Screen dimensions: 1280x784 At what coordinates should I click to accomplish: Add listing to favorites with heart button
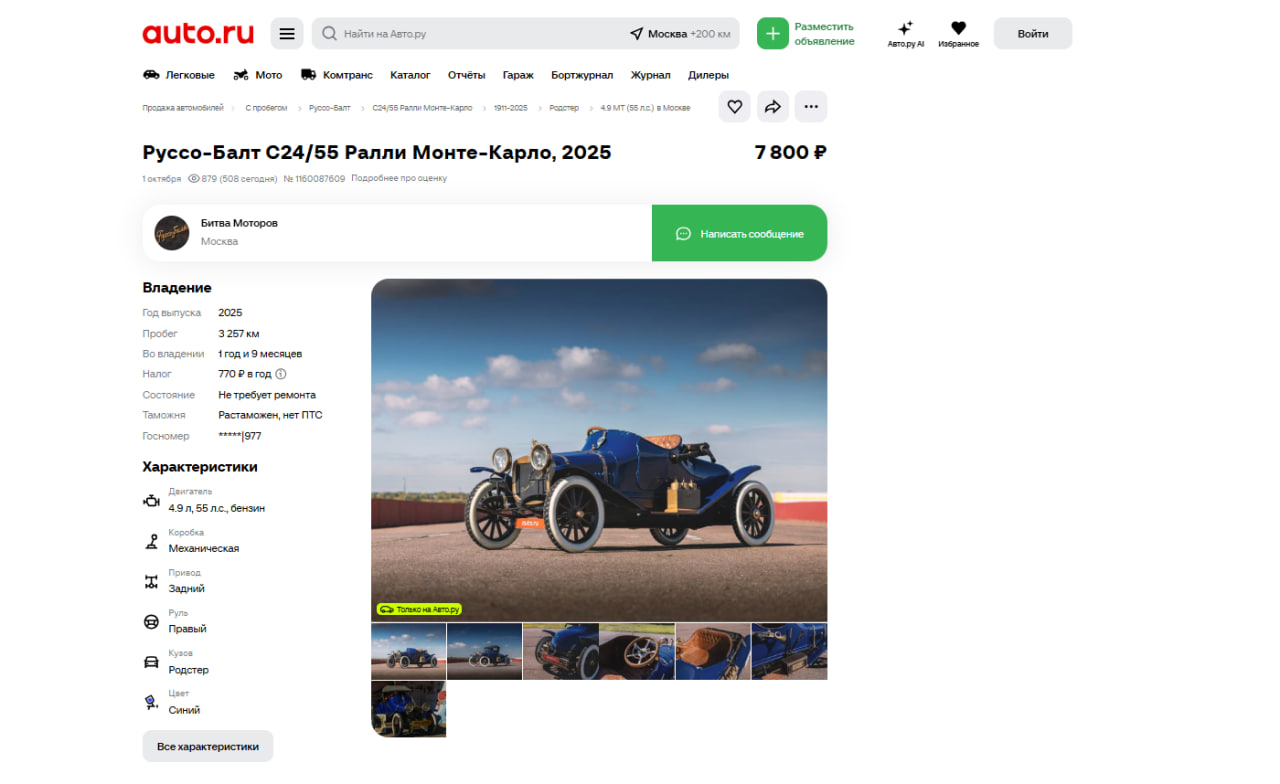[x=734, y=106]
